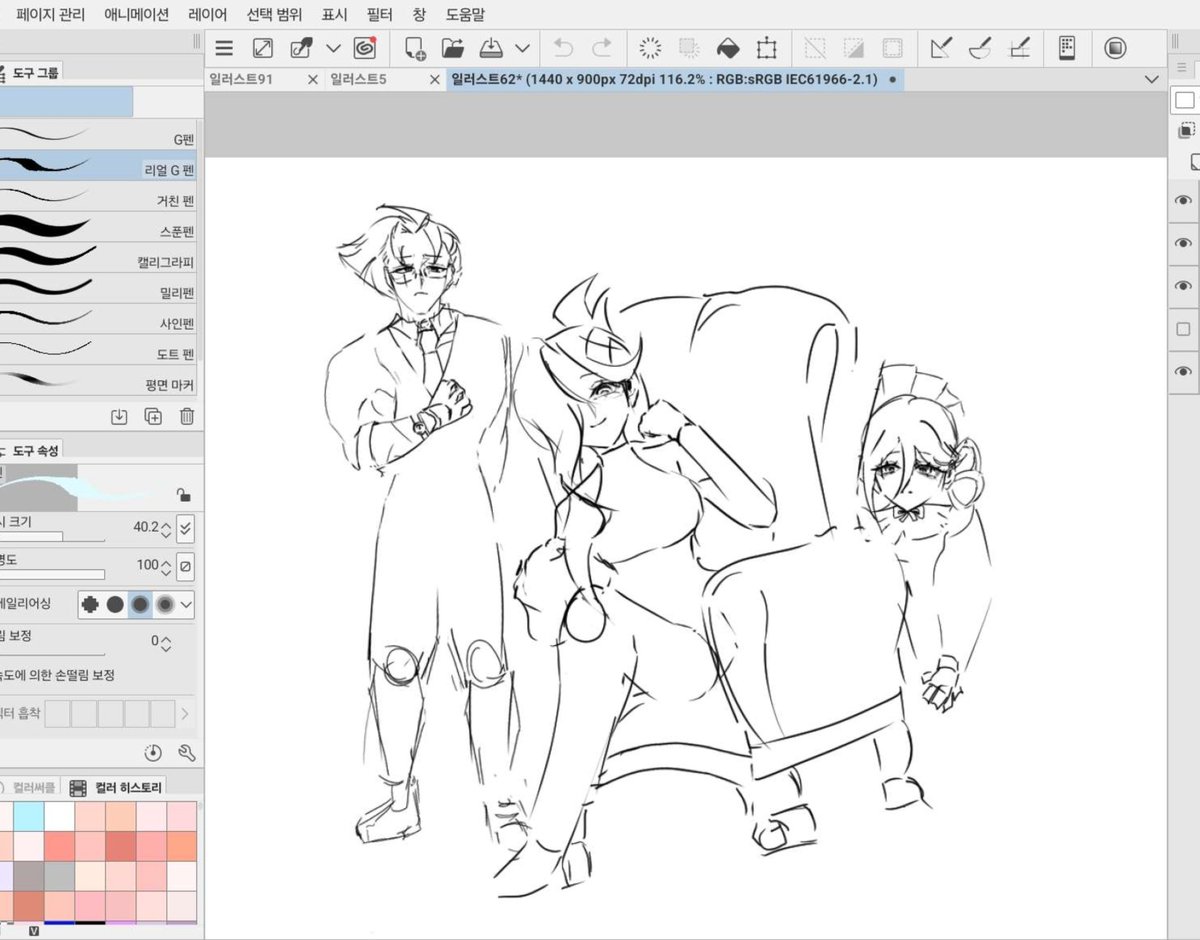Click the canvas resize arrow icon in toolbar
Screen dimensions: 1200x940
(x=262, y=48)
